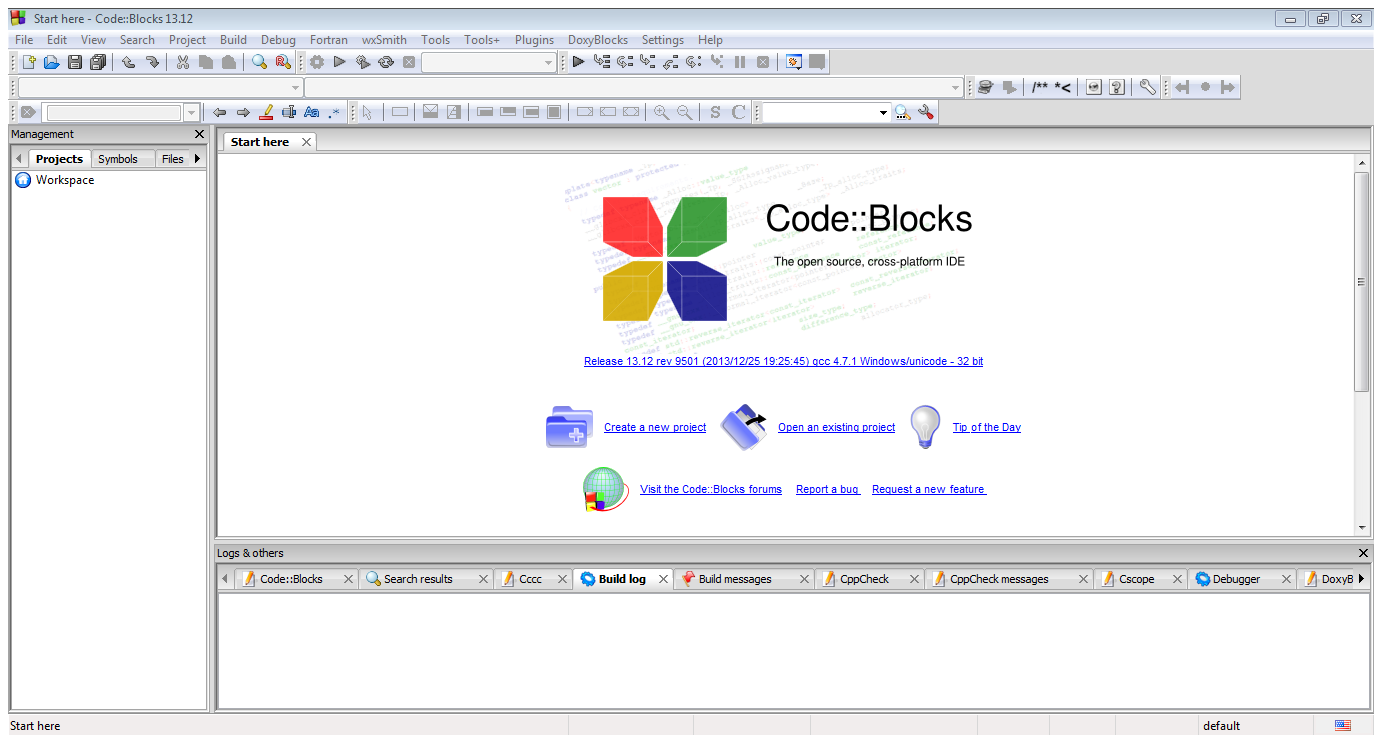Click the Redo arrow icon
1382x744 pixels.
click(x=152, y=62)
